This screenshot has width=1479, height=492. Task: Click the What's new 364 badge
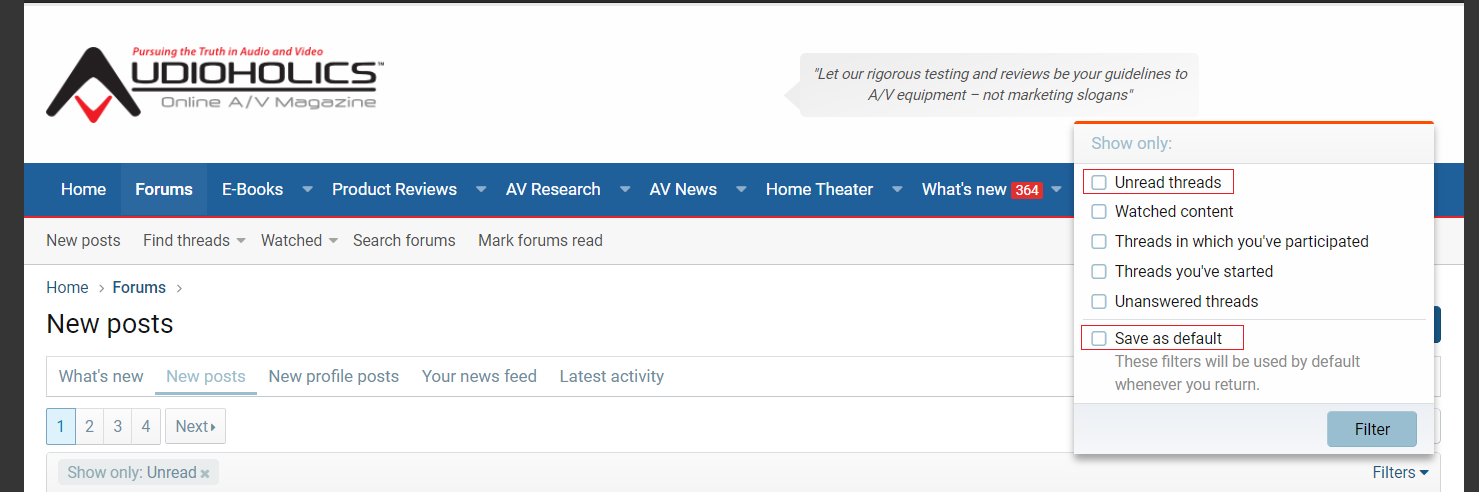point(1026,190)
